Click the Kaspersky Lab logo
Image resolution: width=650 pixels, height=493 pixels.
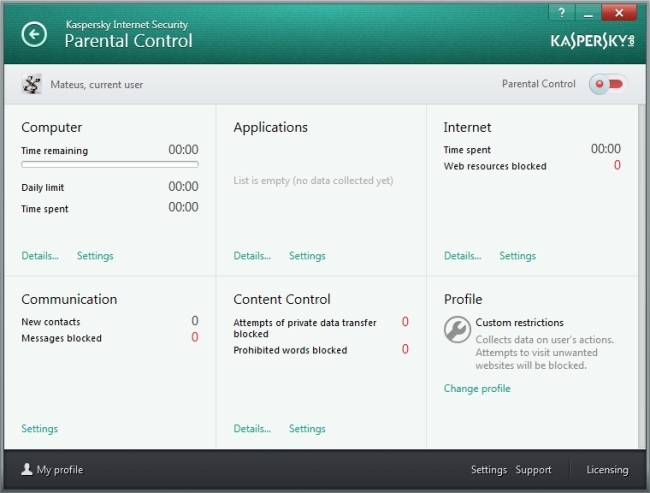592,41
